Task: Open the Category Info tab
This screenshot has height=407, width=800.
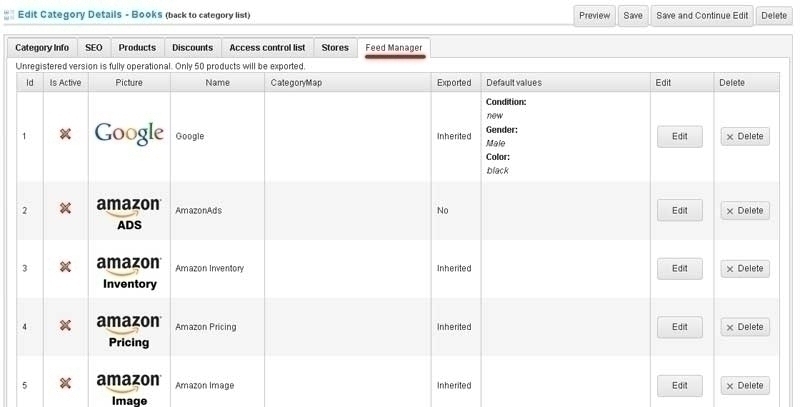Action: pyautogui.click(x=42, y=47)
